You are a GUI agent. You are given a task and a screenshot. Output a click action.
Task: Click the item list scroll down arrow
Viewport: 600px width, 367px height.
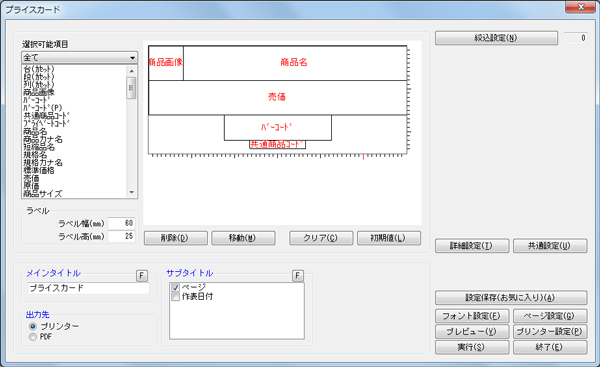(132, 192)
